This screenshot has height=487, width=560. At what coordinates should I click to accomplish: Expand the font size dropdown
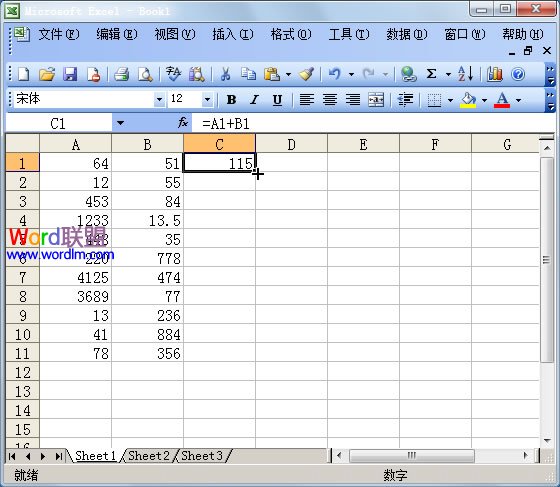click(x=207, y=99)
